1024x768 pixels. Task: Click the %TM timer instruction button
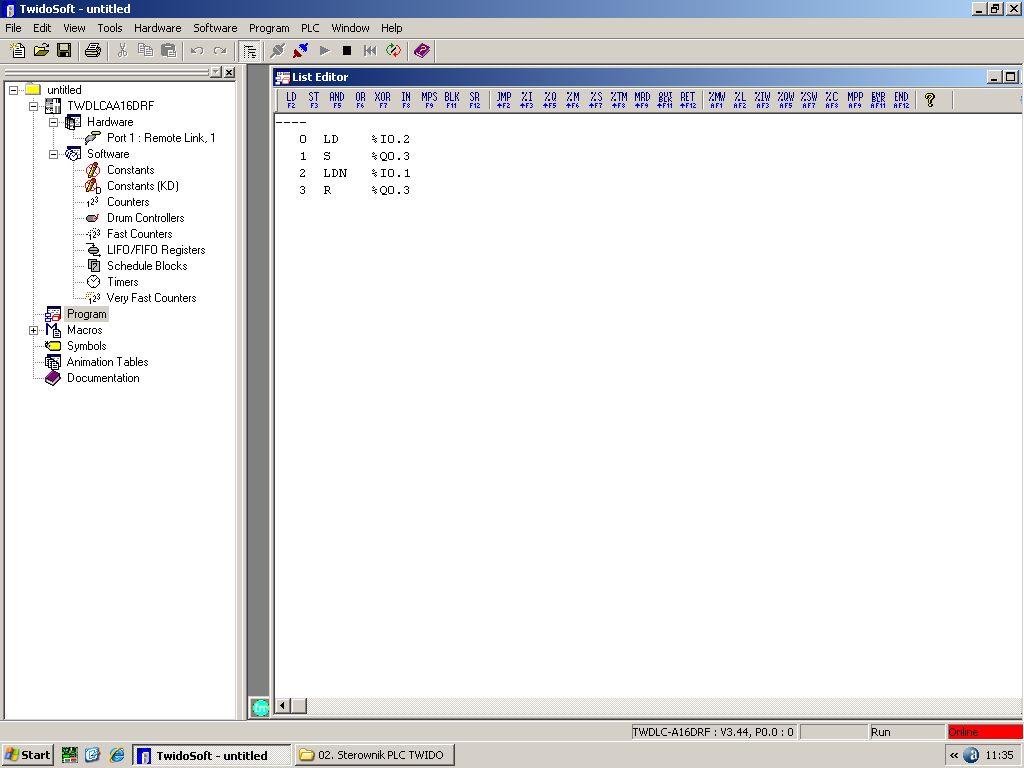[x=619, y=100]
